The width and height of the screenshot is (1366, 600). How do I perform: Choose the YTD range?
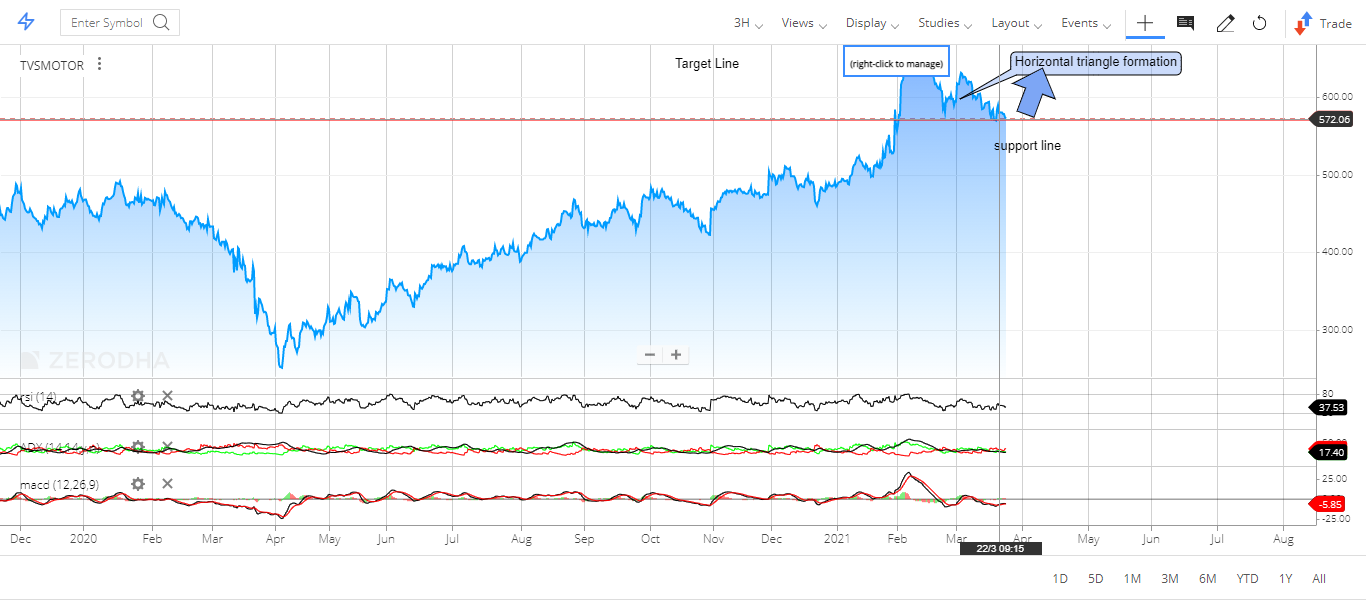click(1247, 579)
